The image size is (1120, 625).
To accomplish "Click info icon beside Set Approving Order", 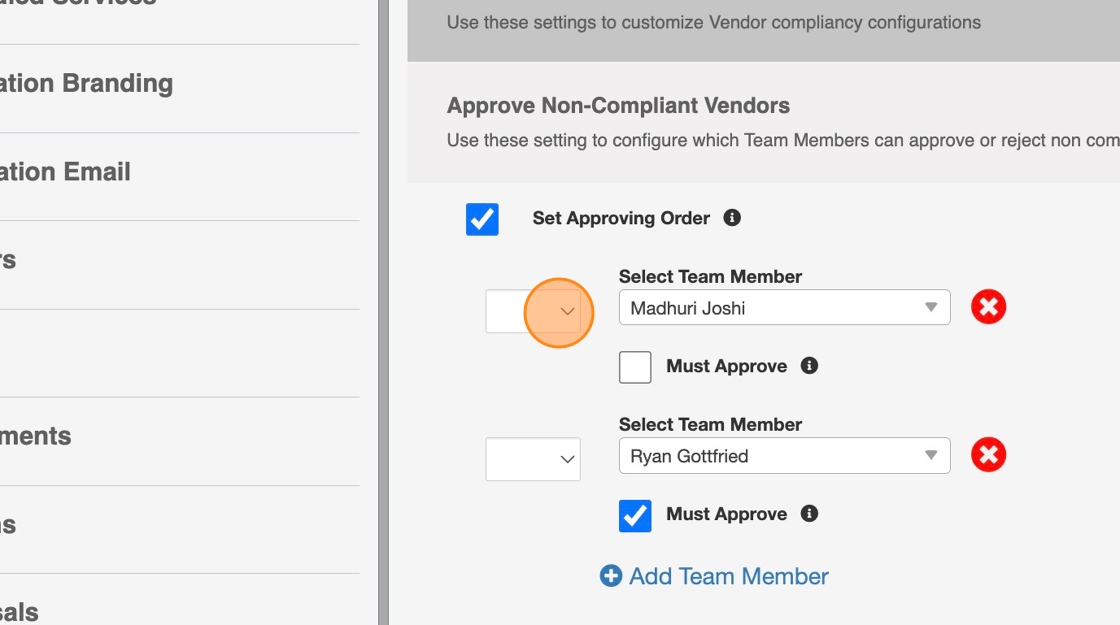I will pos(732,217).
